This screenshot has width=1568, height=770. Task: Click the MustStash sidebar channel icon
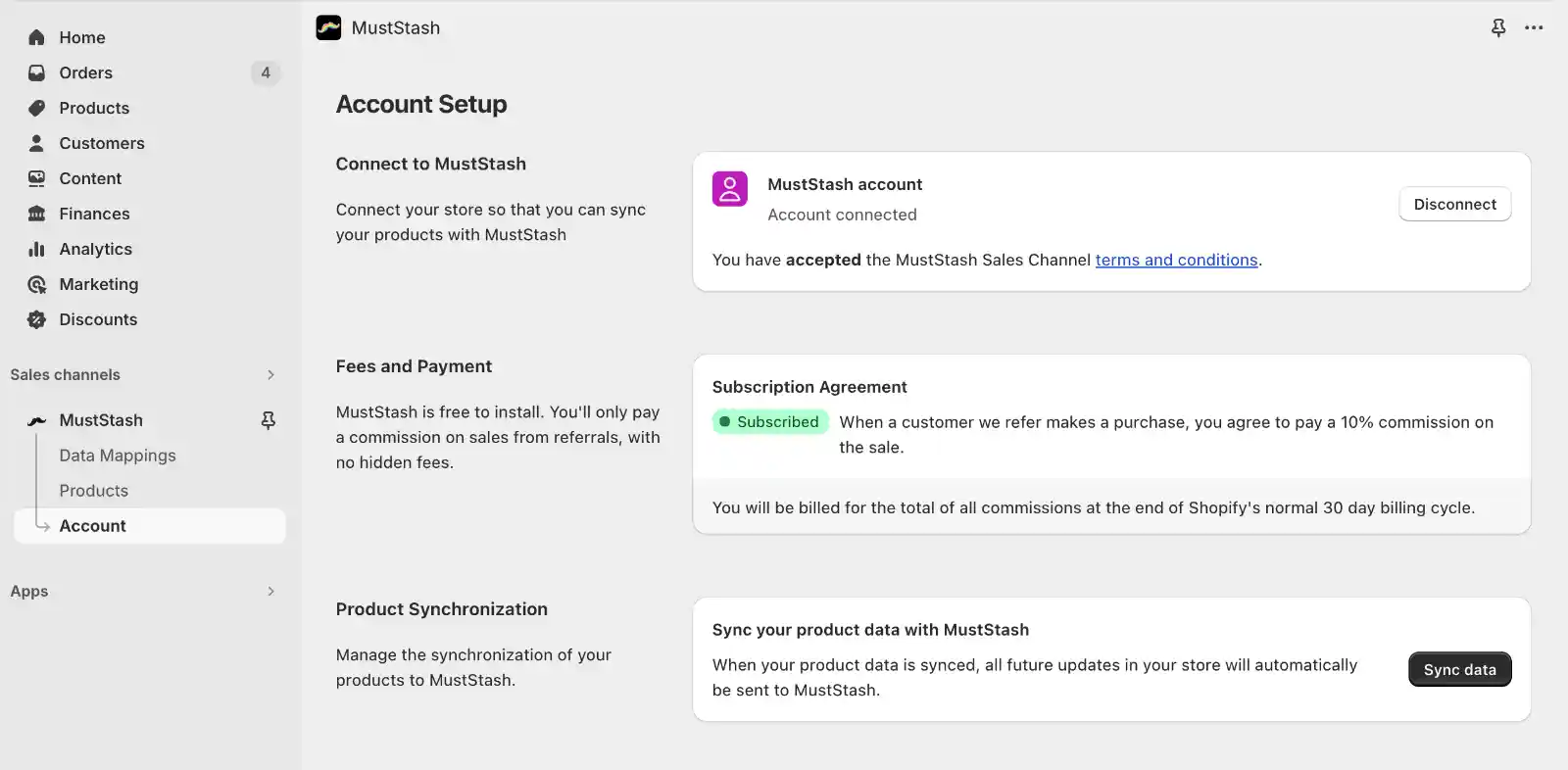(x=36, y=420)
